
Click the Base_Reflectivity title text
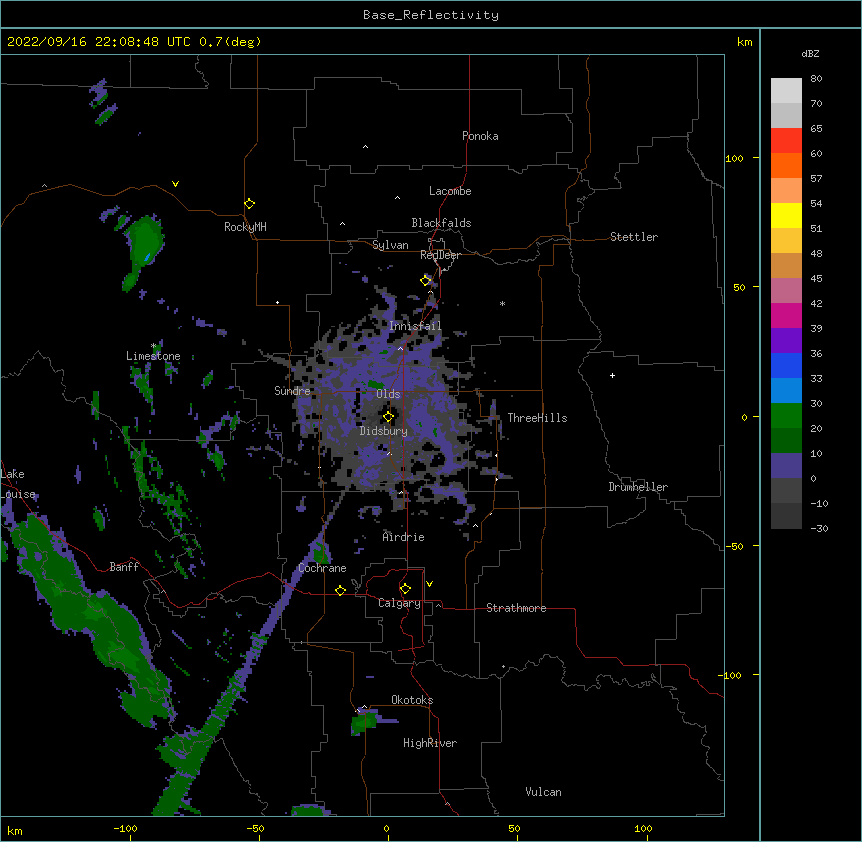[431, 15]
